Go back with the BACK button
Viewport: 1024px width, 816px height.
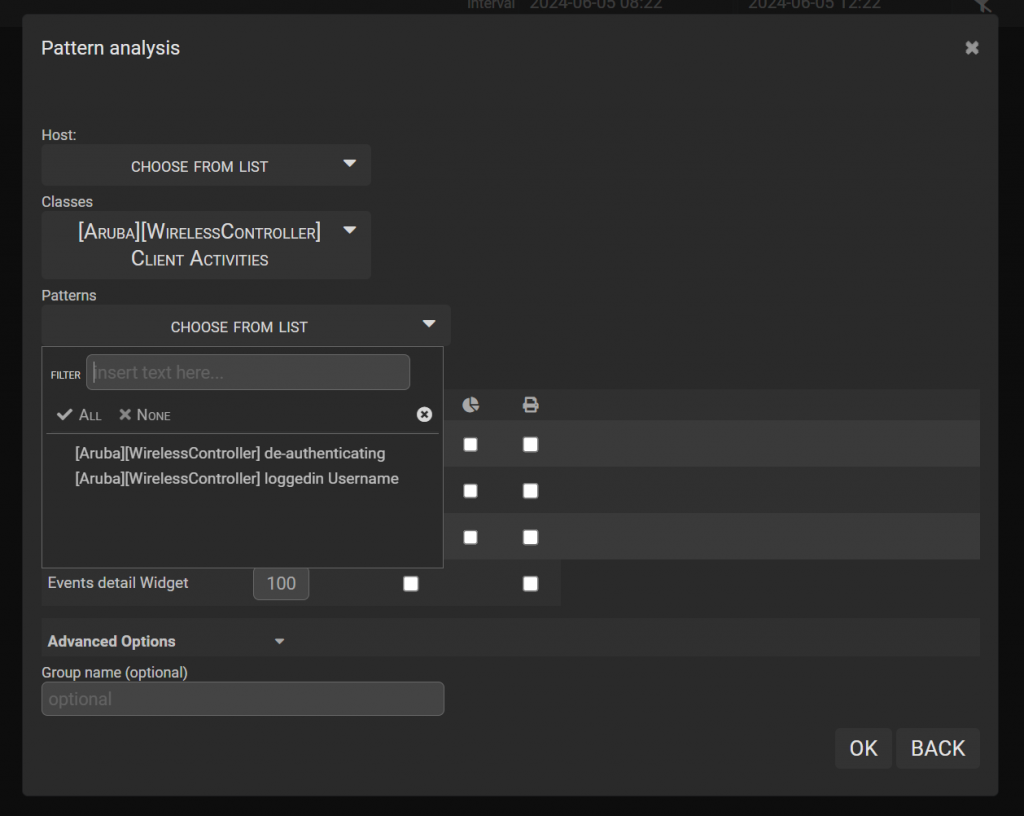(938, 748)
